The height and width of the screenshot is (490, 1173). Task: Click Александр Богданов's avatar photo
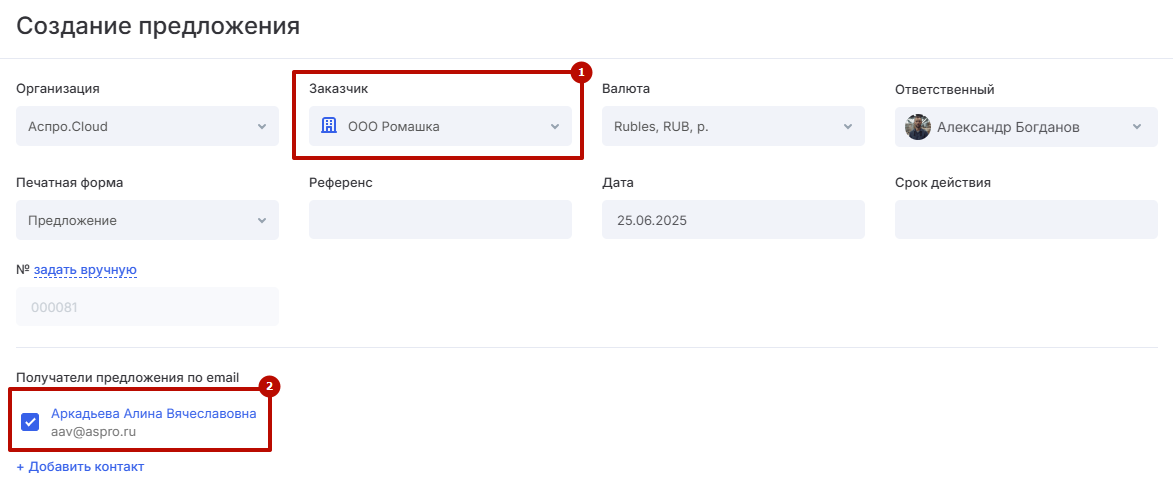point(918,127)
